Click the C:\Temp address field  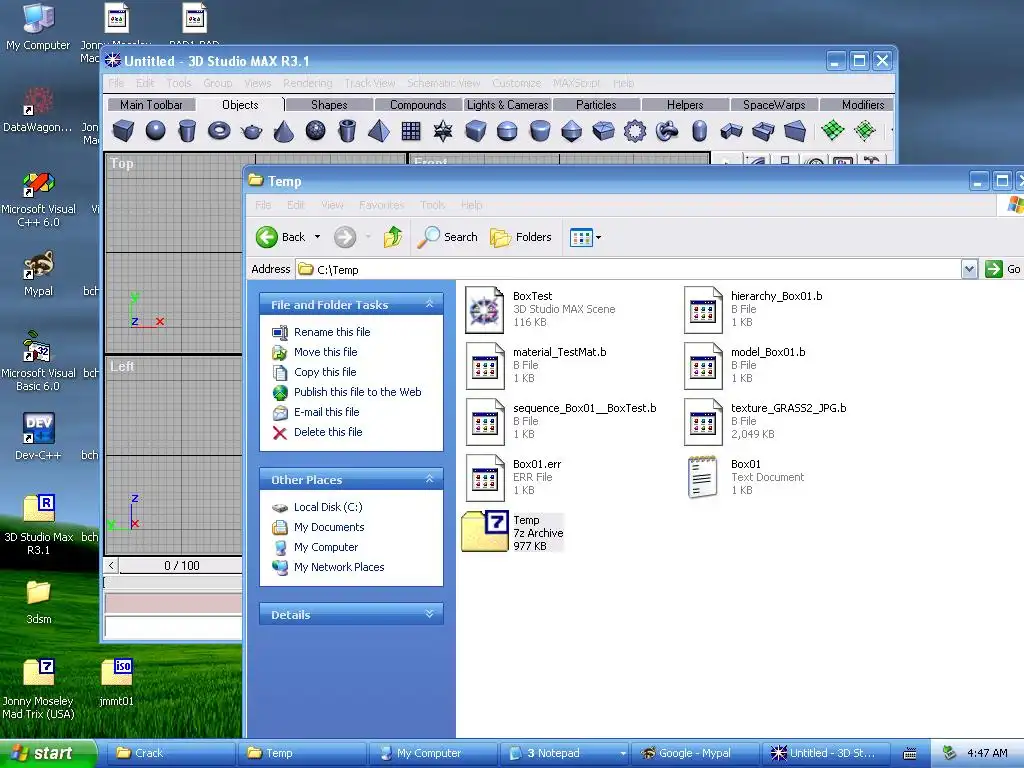(628, 269)
